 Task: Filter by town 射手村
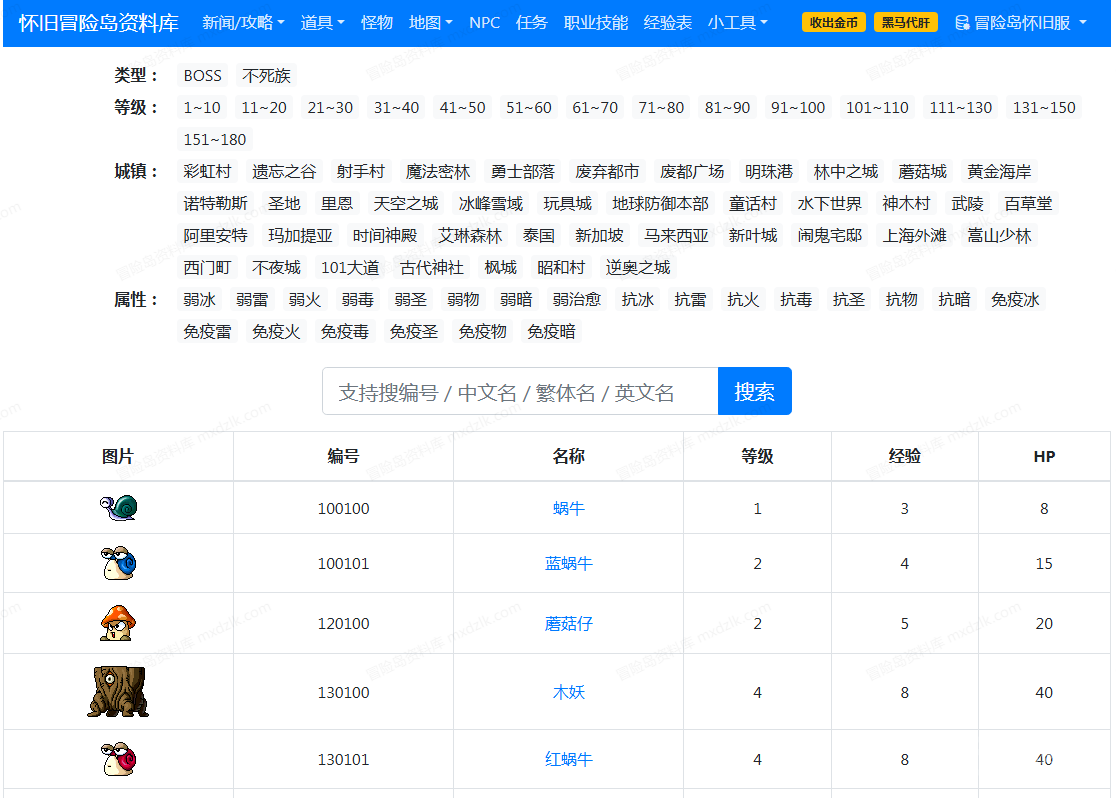pos(360,172)
